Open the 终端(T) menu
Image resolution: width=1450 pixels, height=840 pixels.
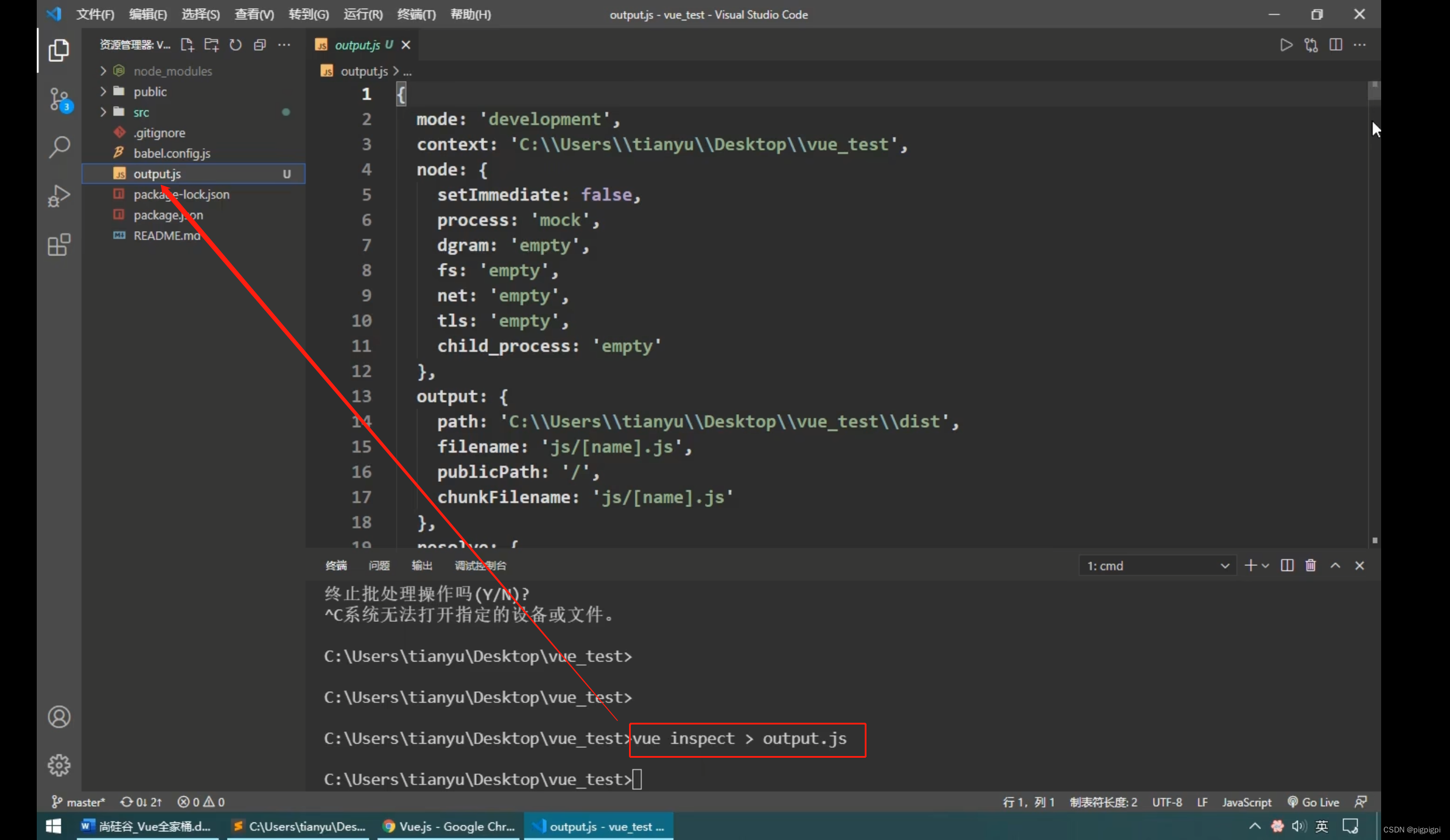(x=416, y=14)
